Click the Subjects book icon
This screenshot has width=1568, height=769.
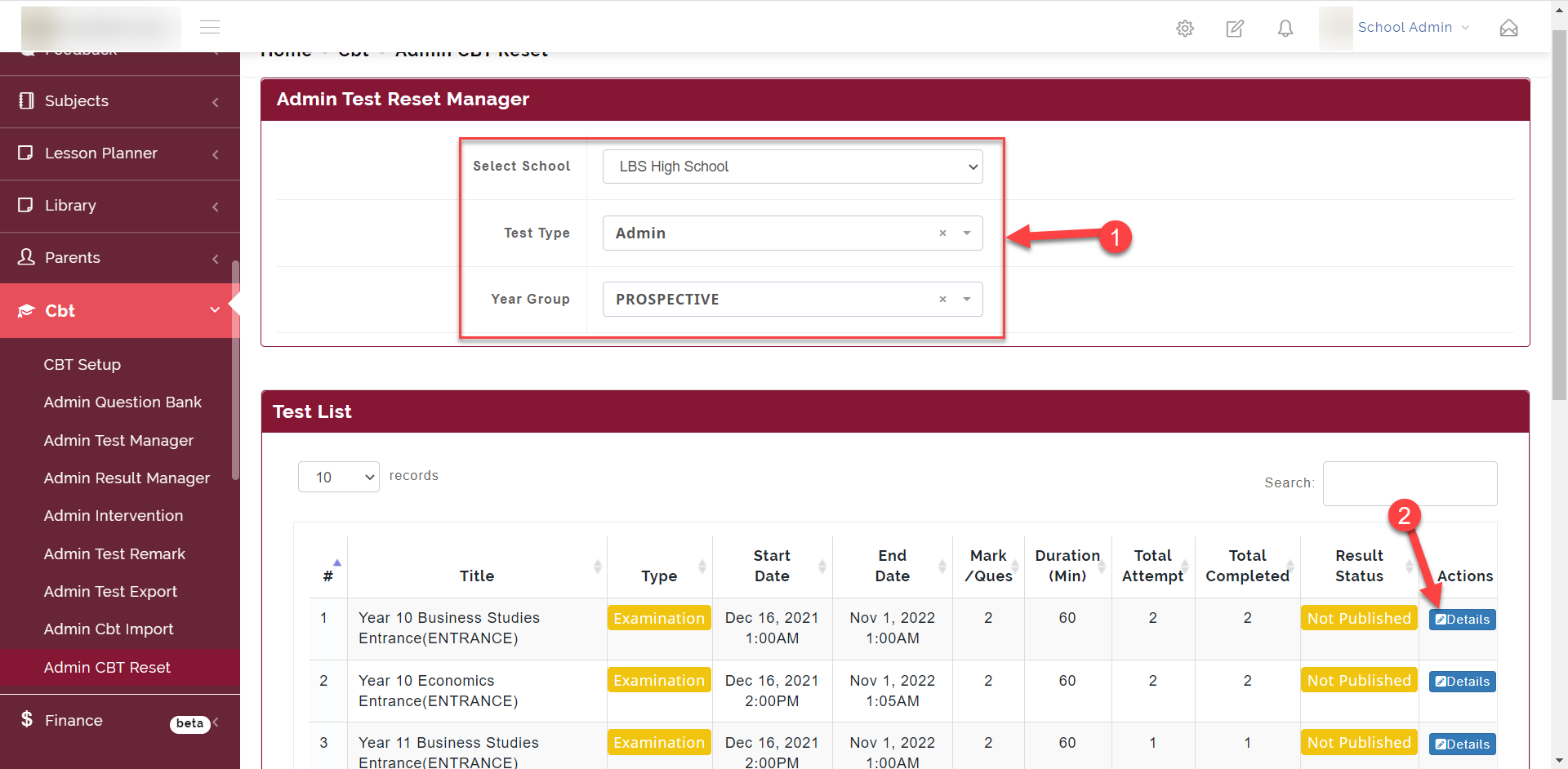tap(26, 100)
